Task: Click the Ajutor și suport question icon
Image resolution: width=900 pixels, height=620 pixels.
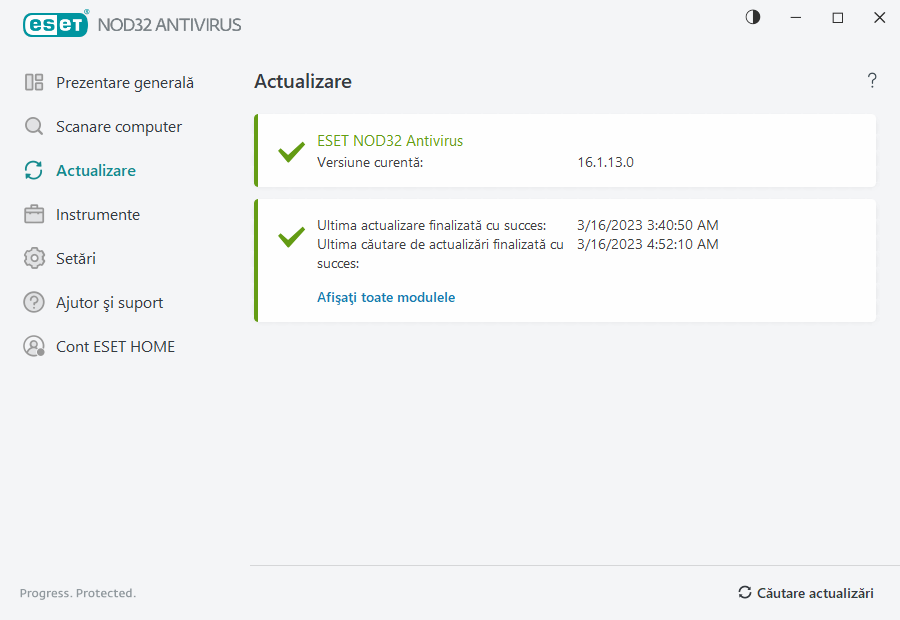Action: pos(34,303)
